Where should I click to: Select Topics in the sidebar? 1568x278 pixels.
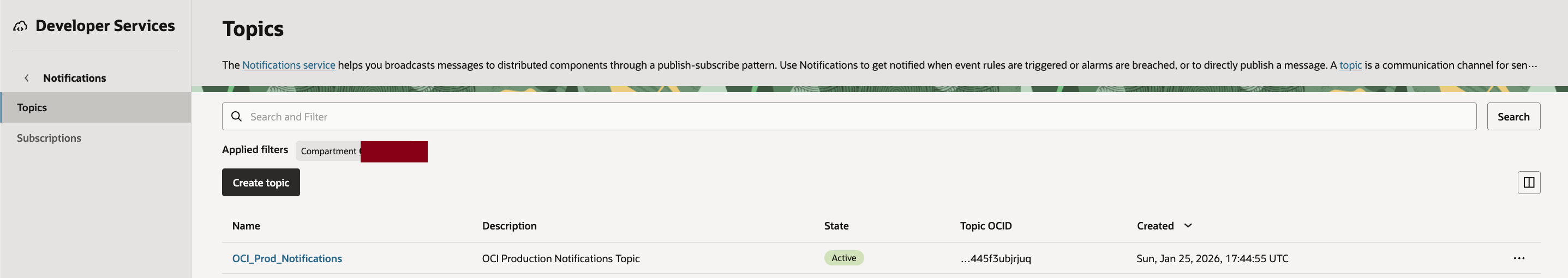[32, 108]
